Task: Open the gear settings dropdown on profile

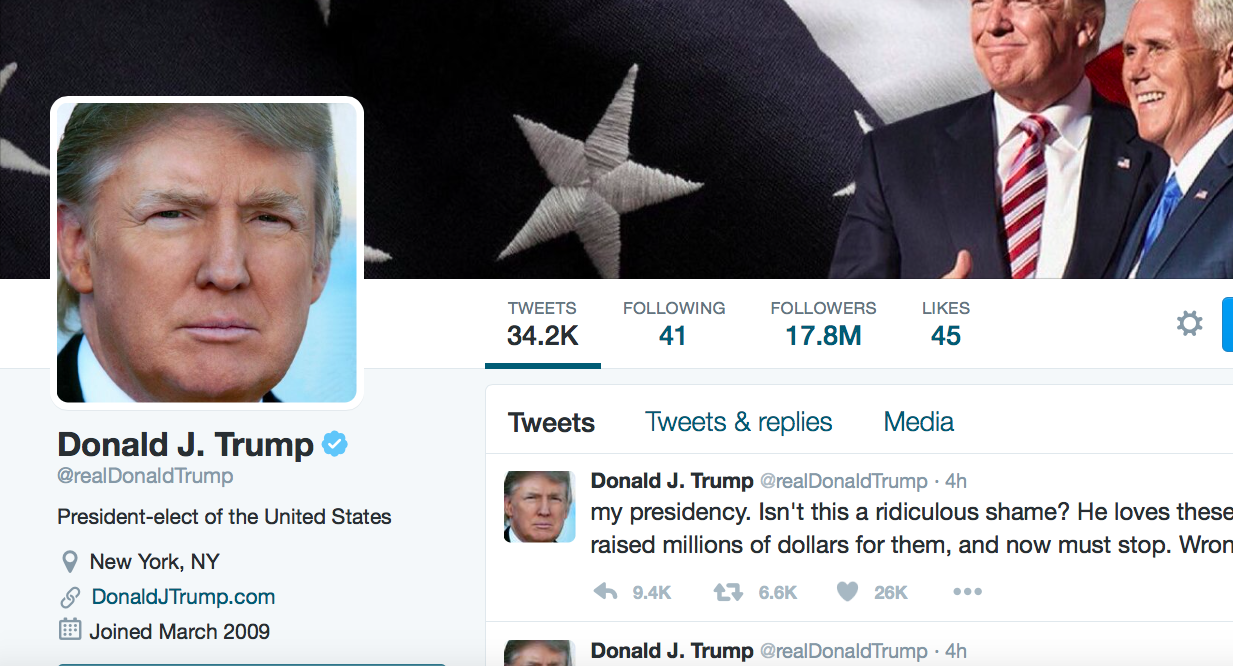Action: 1189,324
